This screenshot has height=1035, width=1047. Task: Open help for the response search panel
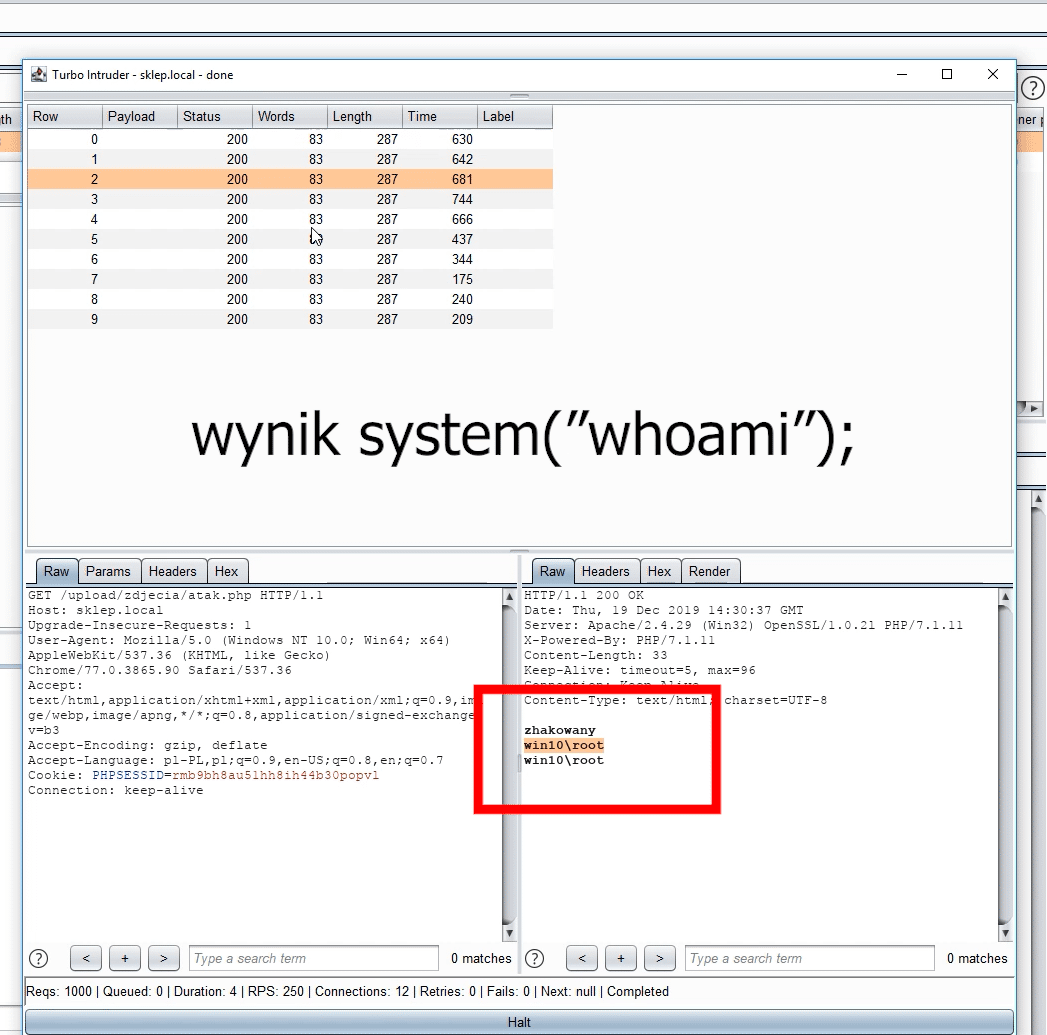point(534,958)
